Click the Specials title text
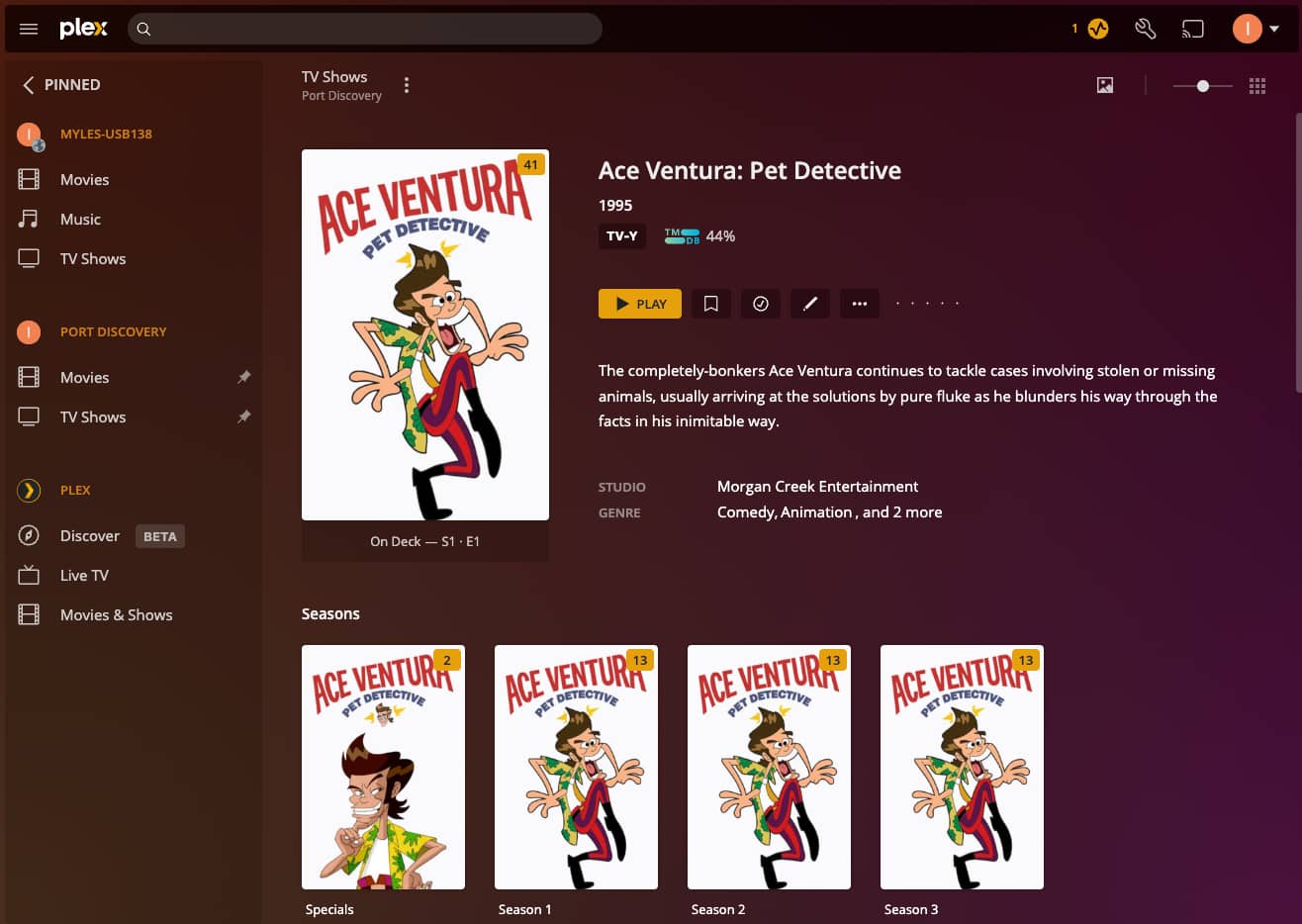Screen dimensions: 1302x924 point(329,909)
